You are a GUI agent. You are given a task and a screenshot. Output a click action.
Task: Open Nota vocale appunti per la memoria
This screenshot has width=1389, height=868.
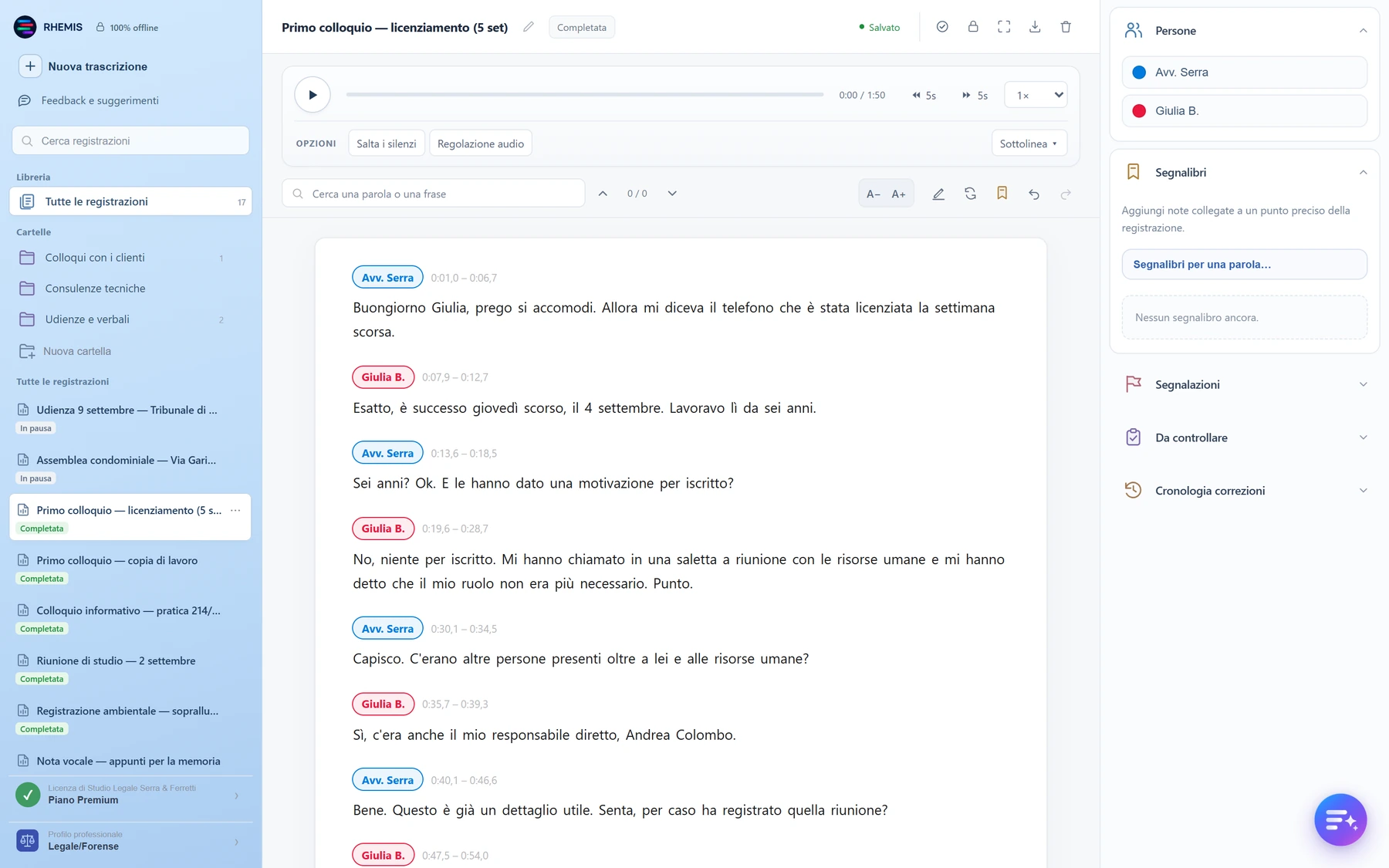(x=130, y=761)
